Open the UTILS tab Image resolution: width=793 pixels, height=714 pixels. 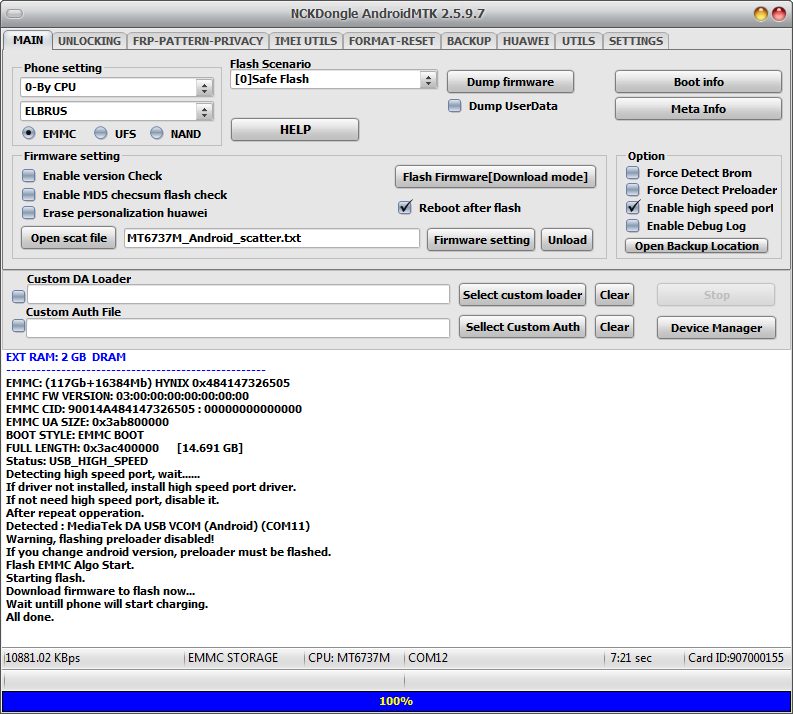click(x=579, y=41)
